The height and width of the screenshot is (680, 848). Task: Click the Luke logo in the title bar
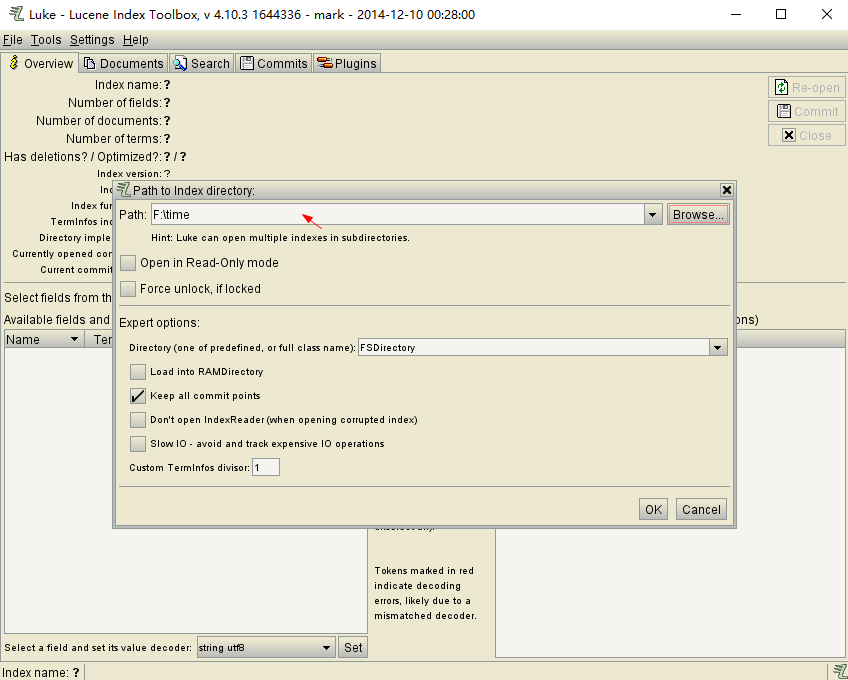pyautogui.click(x=16, y=14)
